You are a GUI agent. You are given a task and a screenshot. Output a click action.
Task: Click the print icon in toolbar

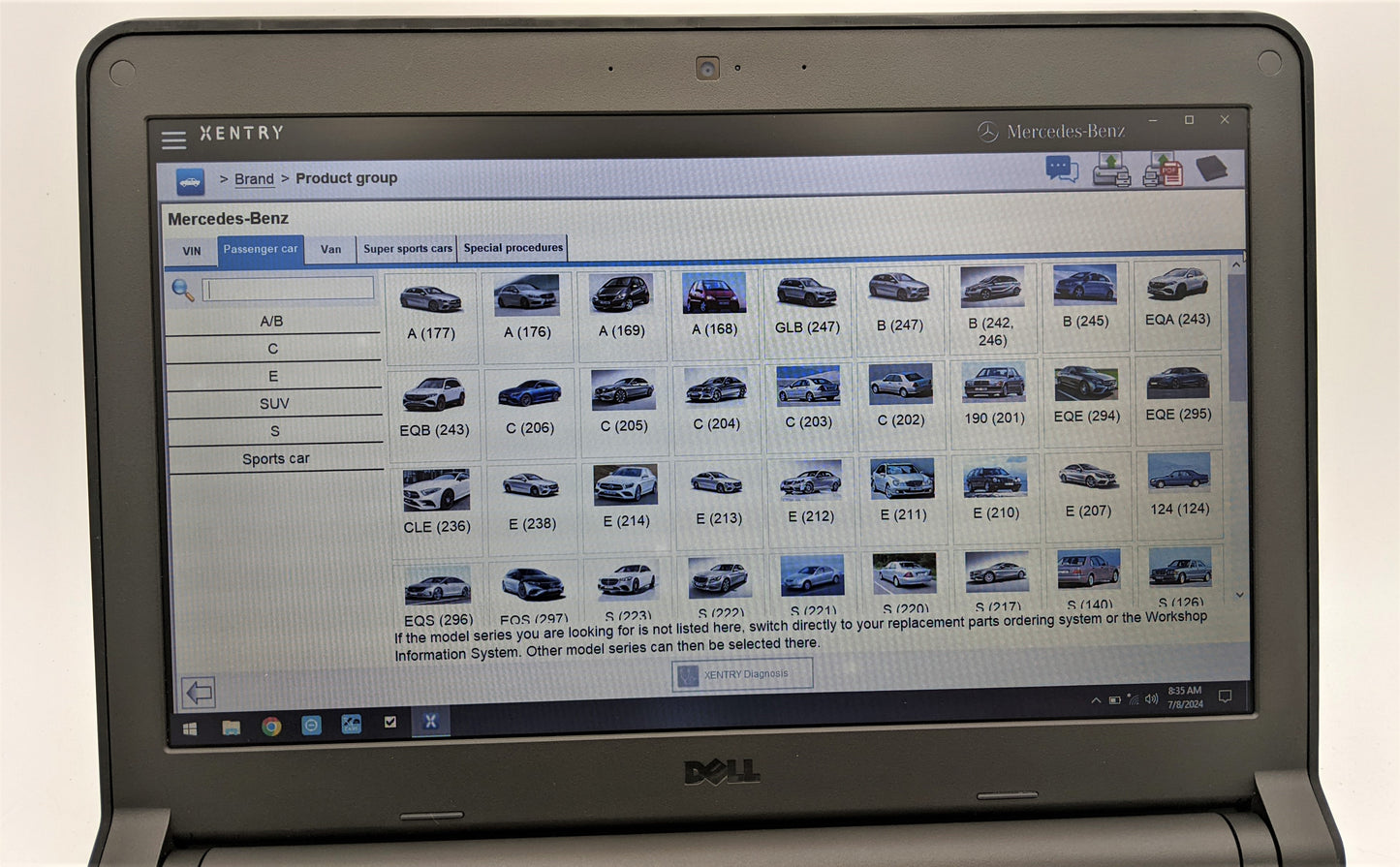[1111, 170]
